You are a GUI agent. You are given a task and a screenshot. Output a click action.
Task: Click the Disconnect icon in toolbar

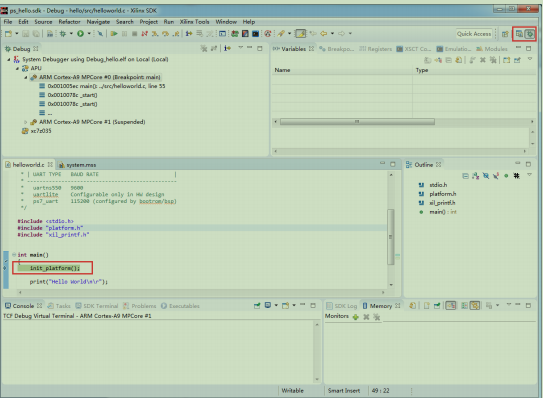point(144,34)
